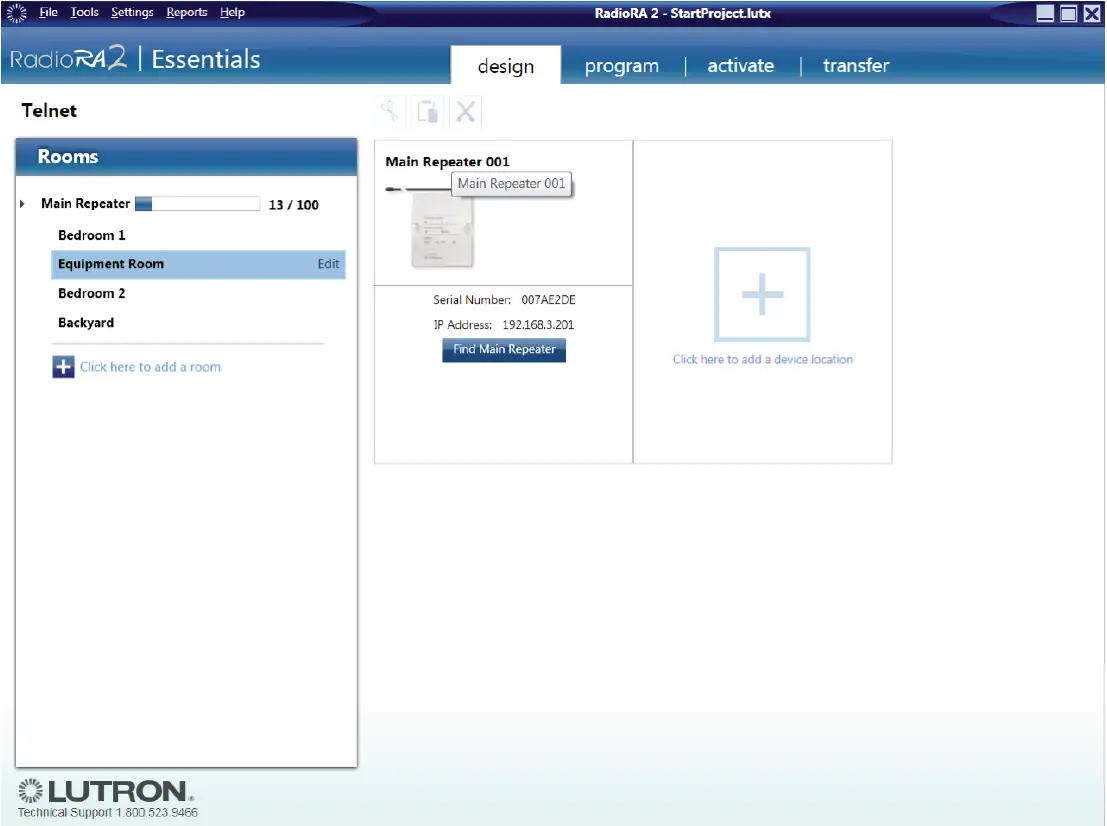Close the RadioRA 2 window
The image size is (1107, 826).
coord(1091,13)
